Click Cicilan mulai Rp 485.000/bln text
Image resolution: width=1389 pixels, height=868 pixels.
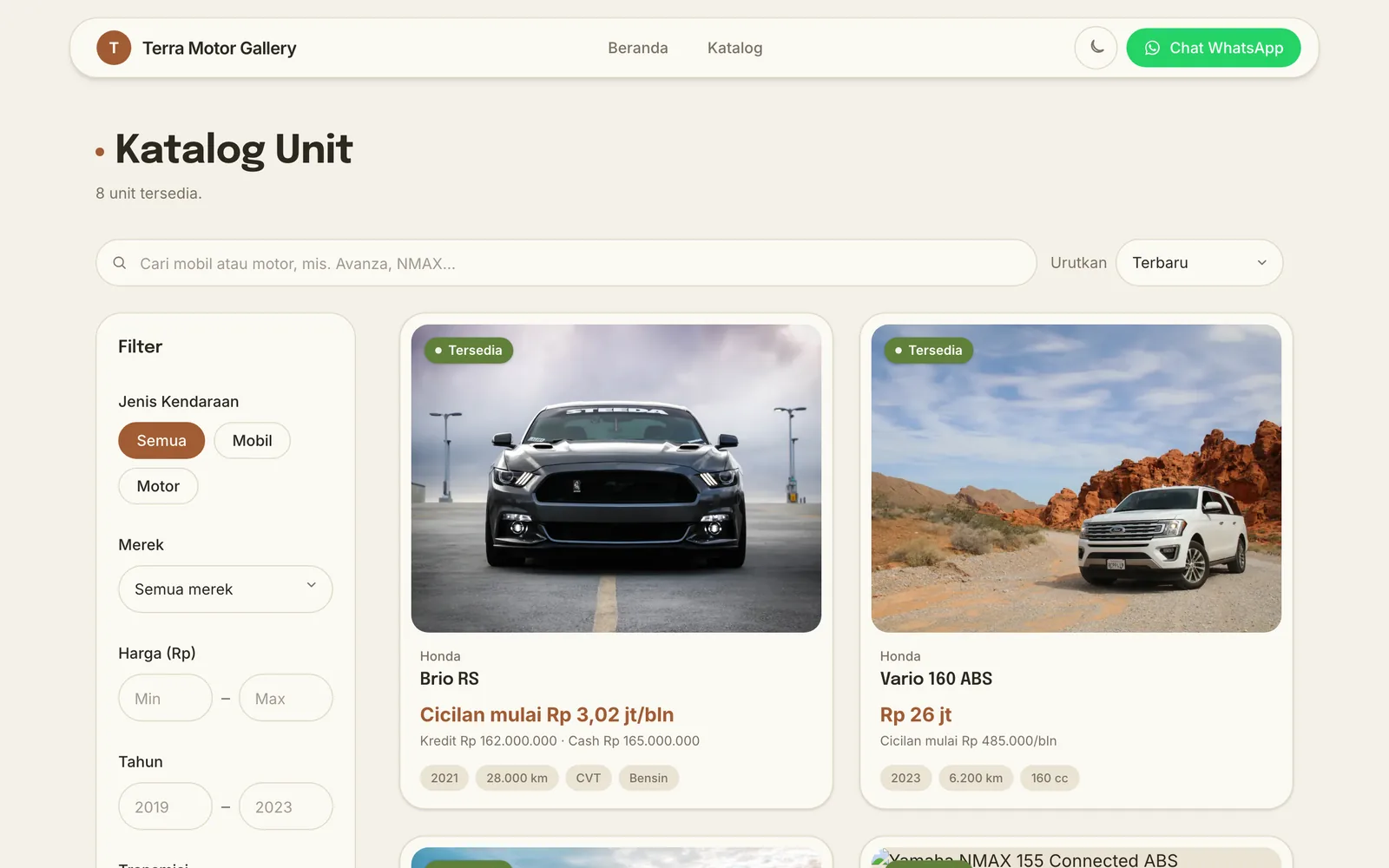point(969,740)
